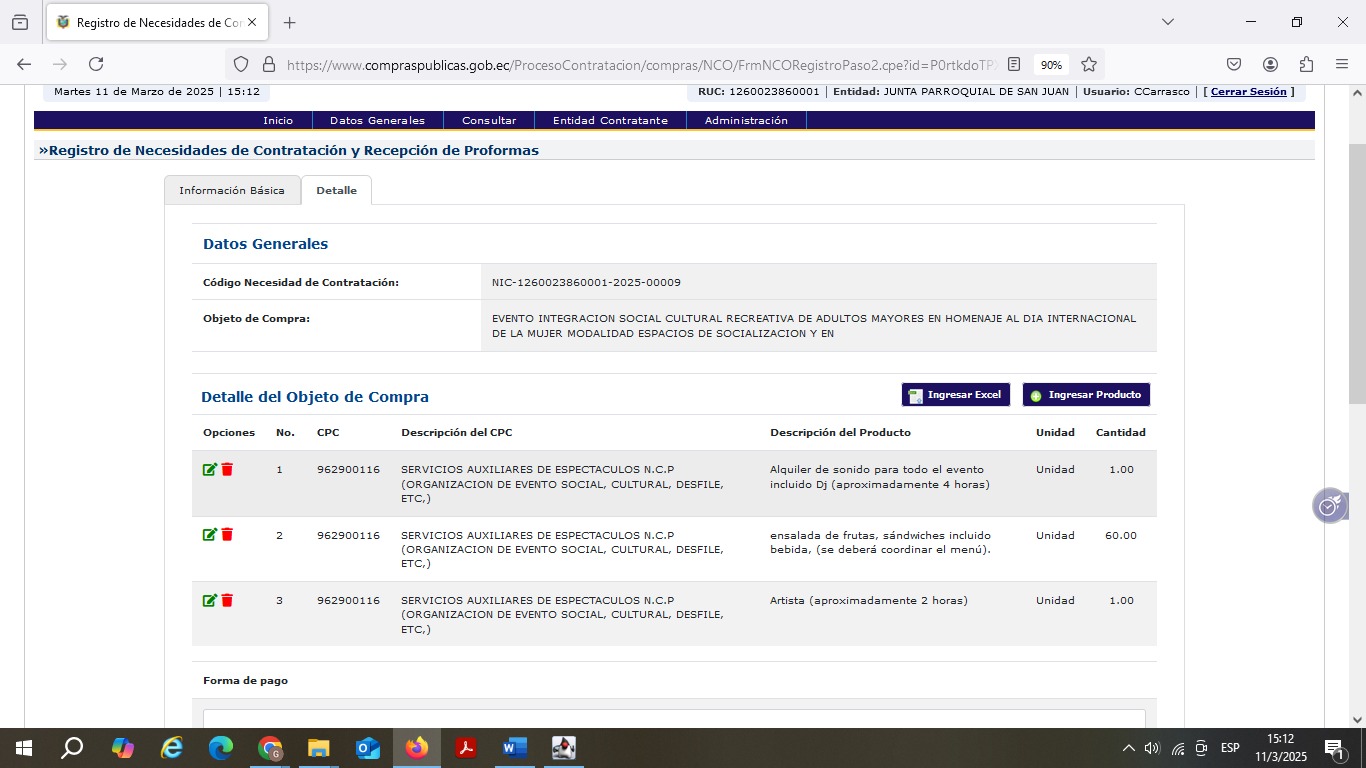Delete row 2 fruit salad product
Viewport: 1366px width, 768px height.
coord(227,535)
